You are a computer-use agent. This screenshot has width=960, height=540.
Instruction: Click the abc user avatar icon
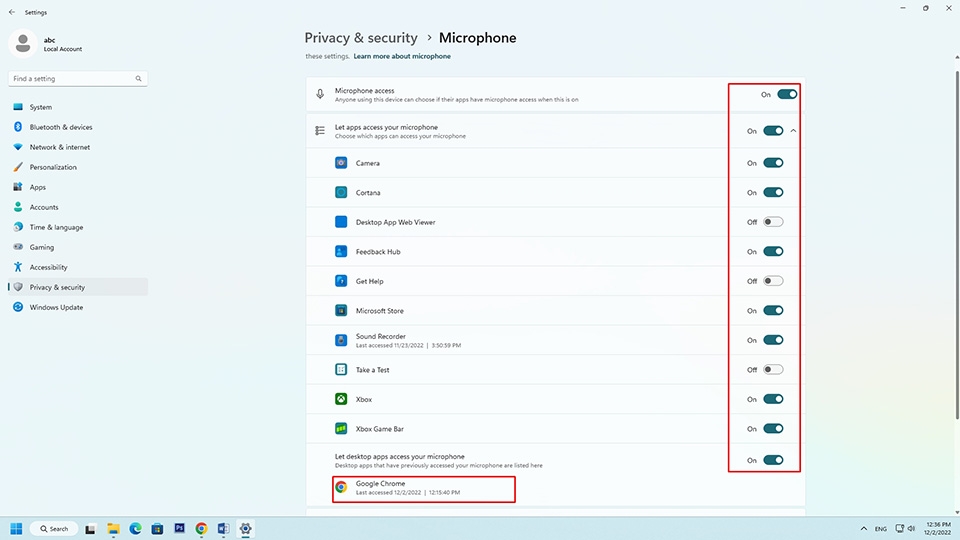click(x=23, y=43)
